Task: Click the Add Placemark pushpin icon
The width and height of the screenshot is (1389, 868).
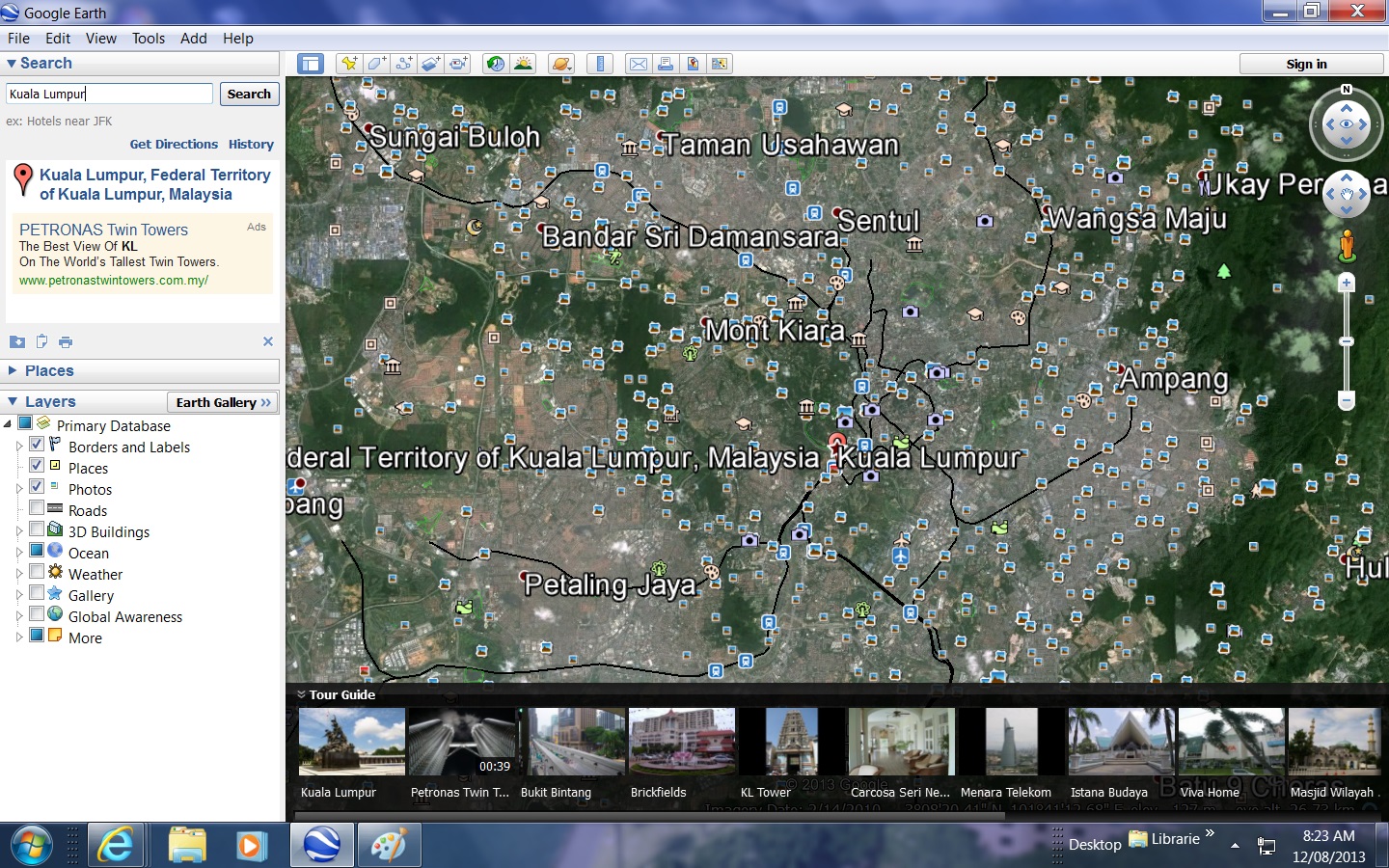Action: (348, 64)
